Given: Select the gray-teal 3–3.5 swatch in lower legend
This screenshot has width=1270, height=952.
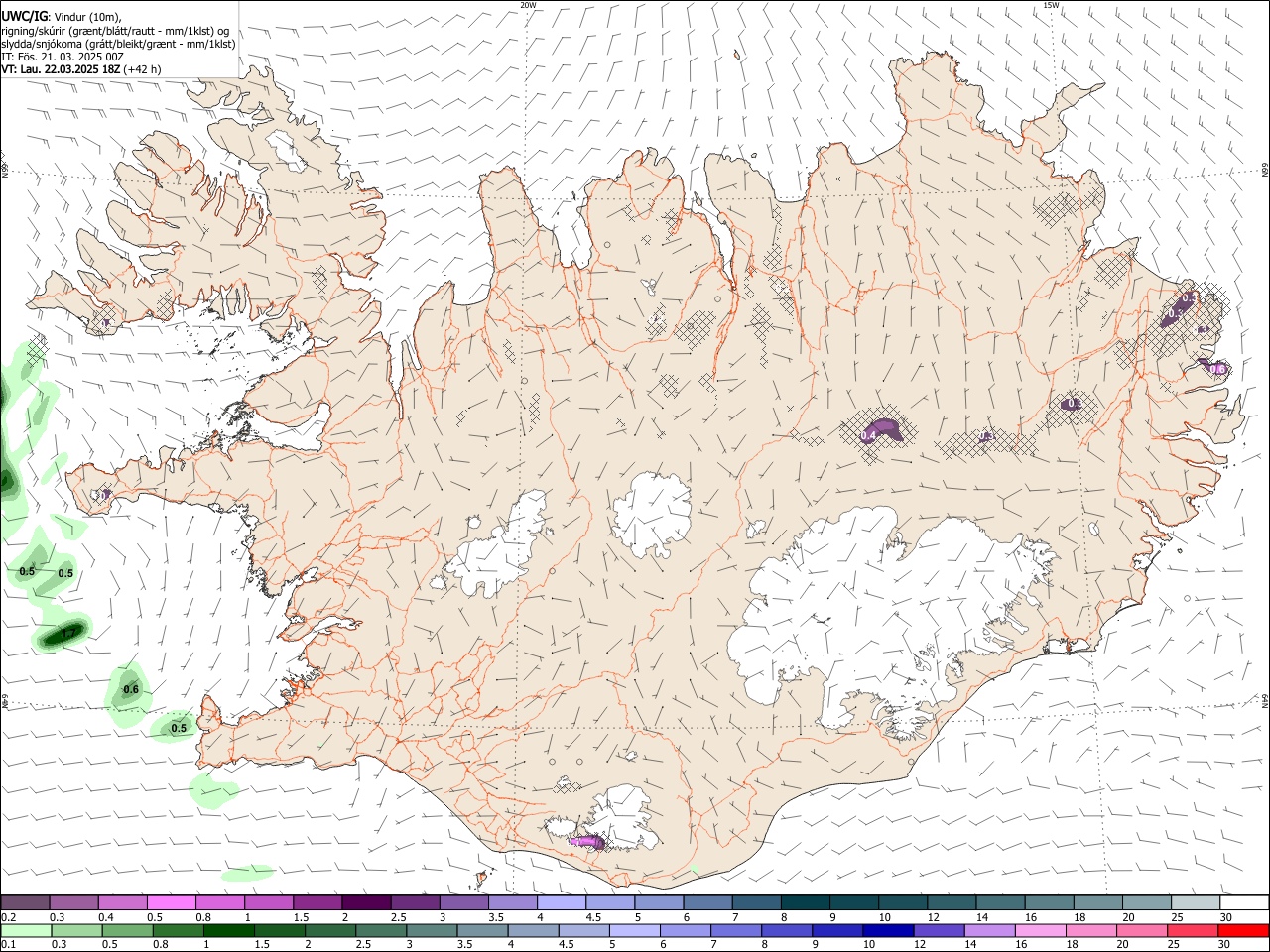Looking at the screenshot, I should (432, 931).
